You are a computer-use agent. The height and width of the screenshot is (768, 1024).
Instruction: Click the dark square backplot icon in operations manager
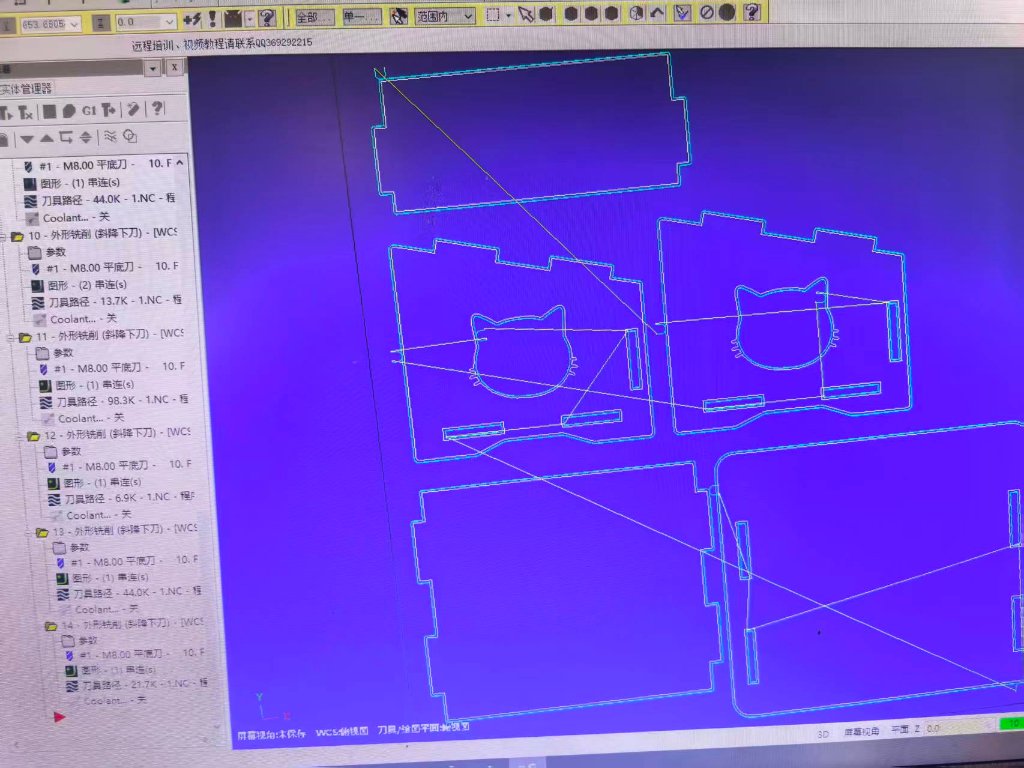(x=50, y=112)
